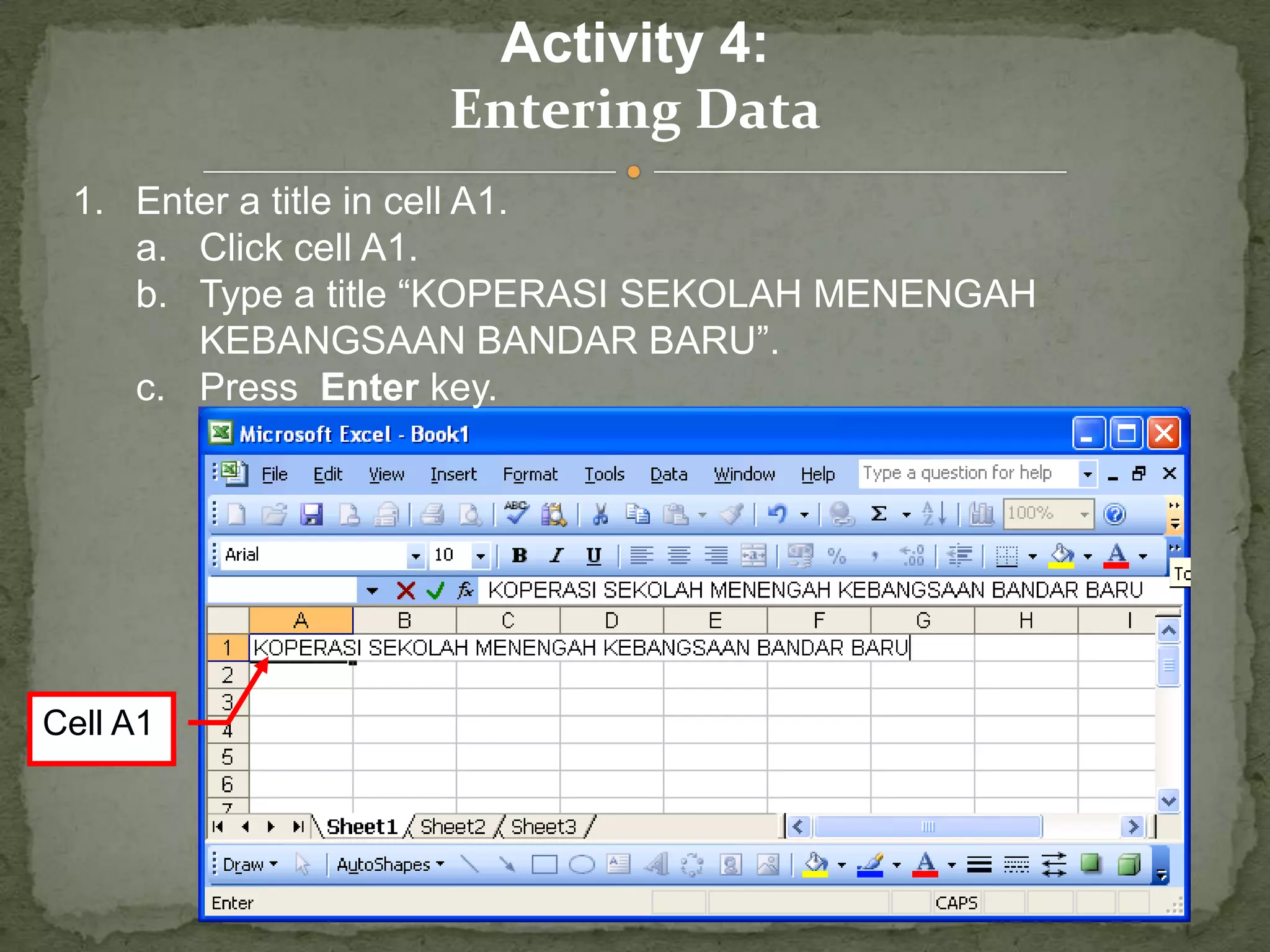
Task: Click the Increase Decimal icon
Action: point(912,556)
